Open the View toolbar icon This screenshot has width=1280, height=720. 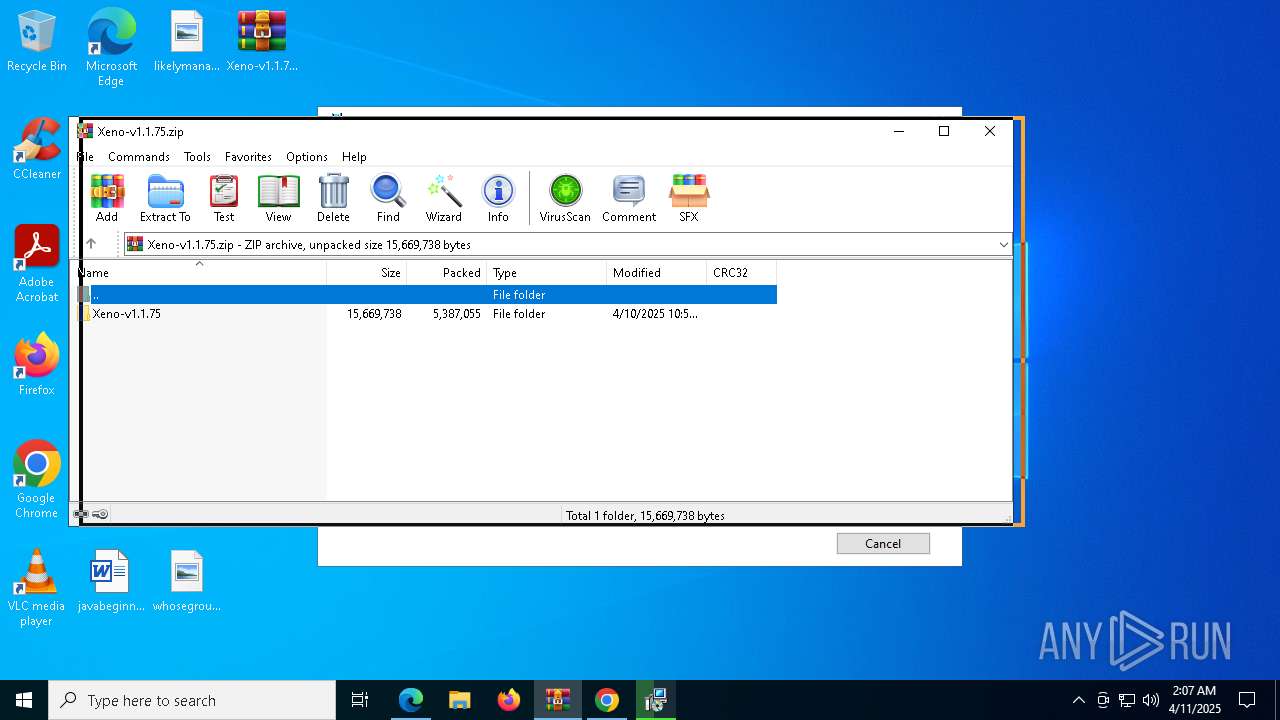(278, 198)
